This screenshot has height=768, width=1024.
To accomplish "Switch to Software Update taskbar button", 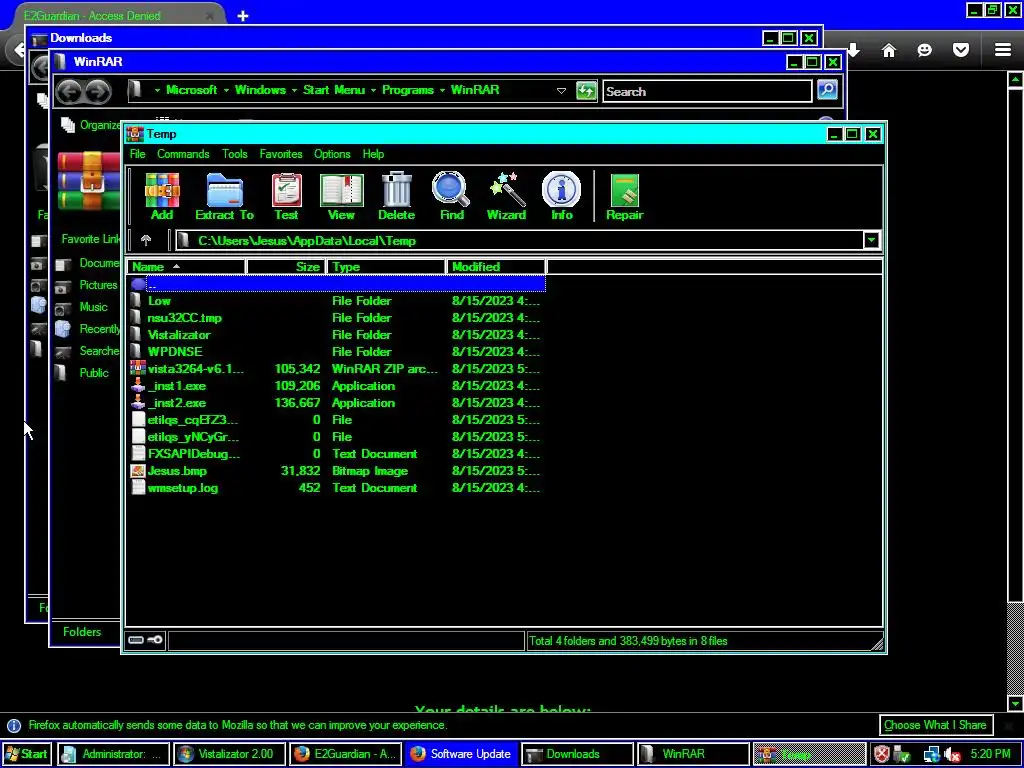I will click(x=462, y=754).
